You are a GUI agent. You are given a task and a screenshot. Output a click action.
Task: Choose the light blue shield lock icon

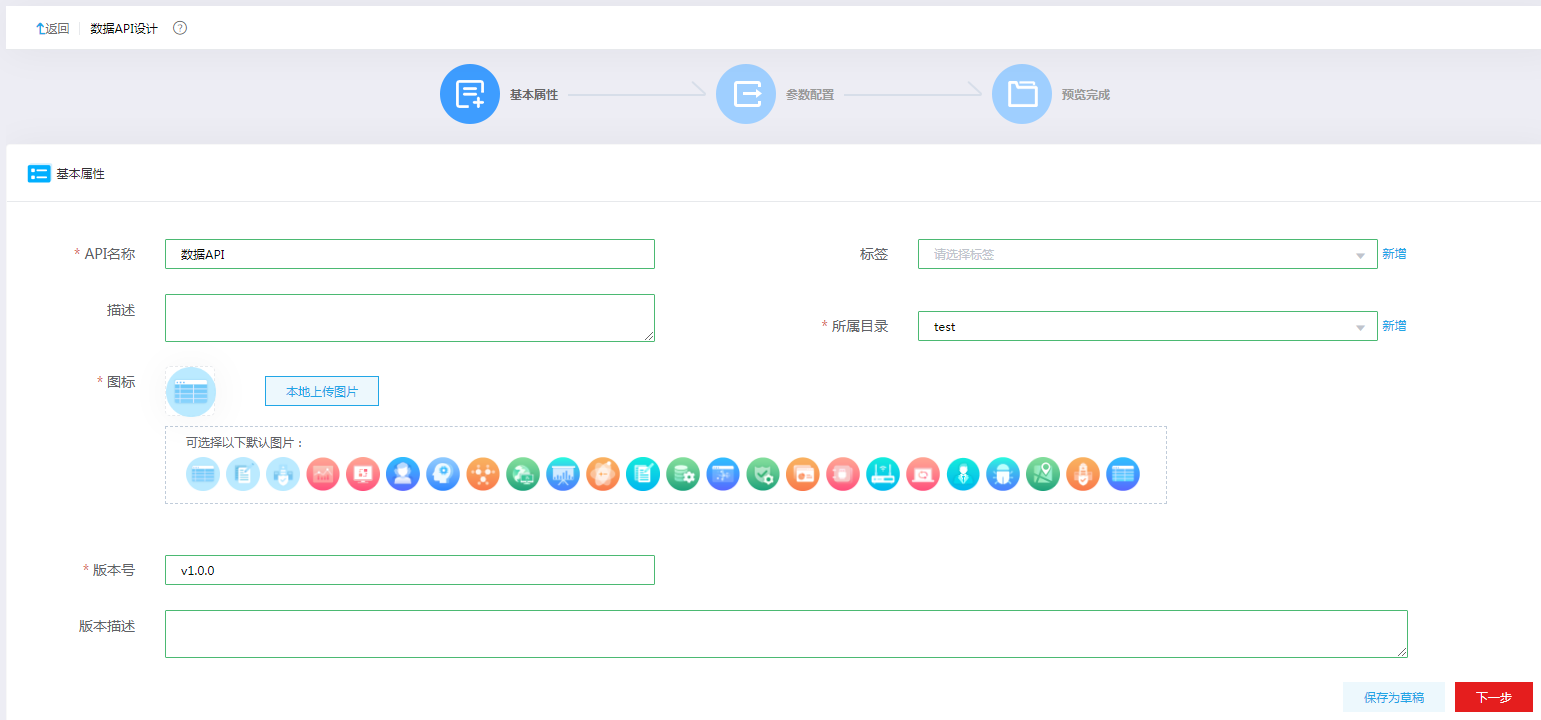coord(283,474)
